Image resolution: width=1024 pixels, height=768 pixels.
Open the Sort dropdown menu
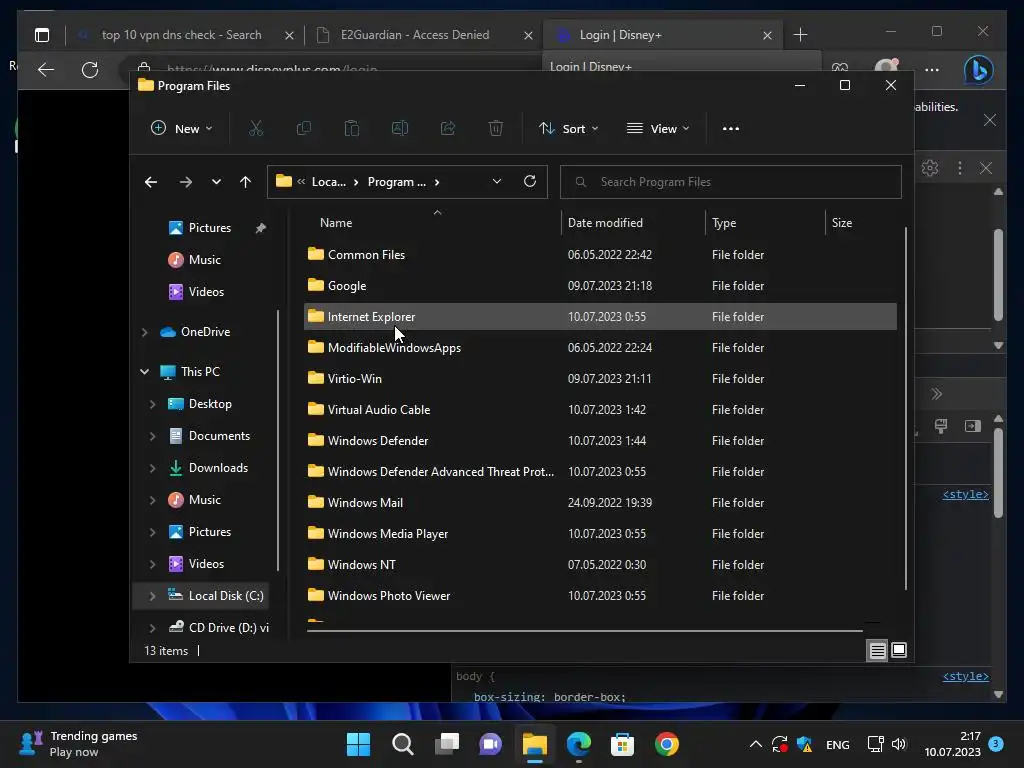568,129
